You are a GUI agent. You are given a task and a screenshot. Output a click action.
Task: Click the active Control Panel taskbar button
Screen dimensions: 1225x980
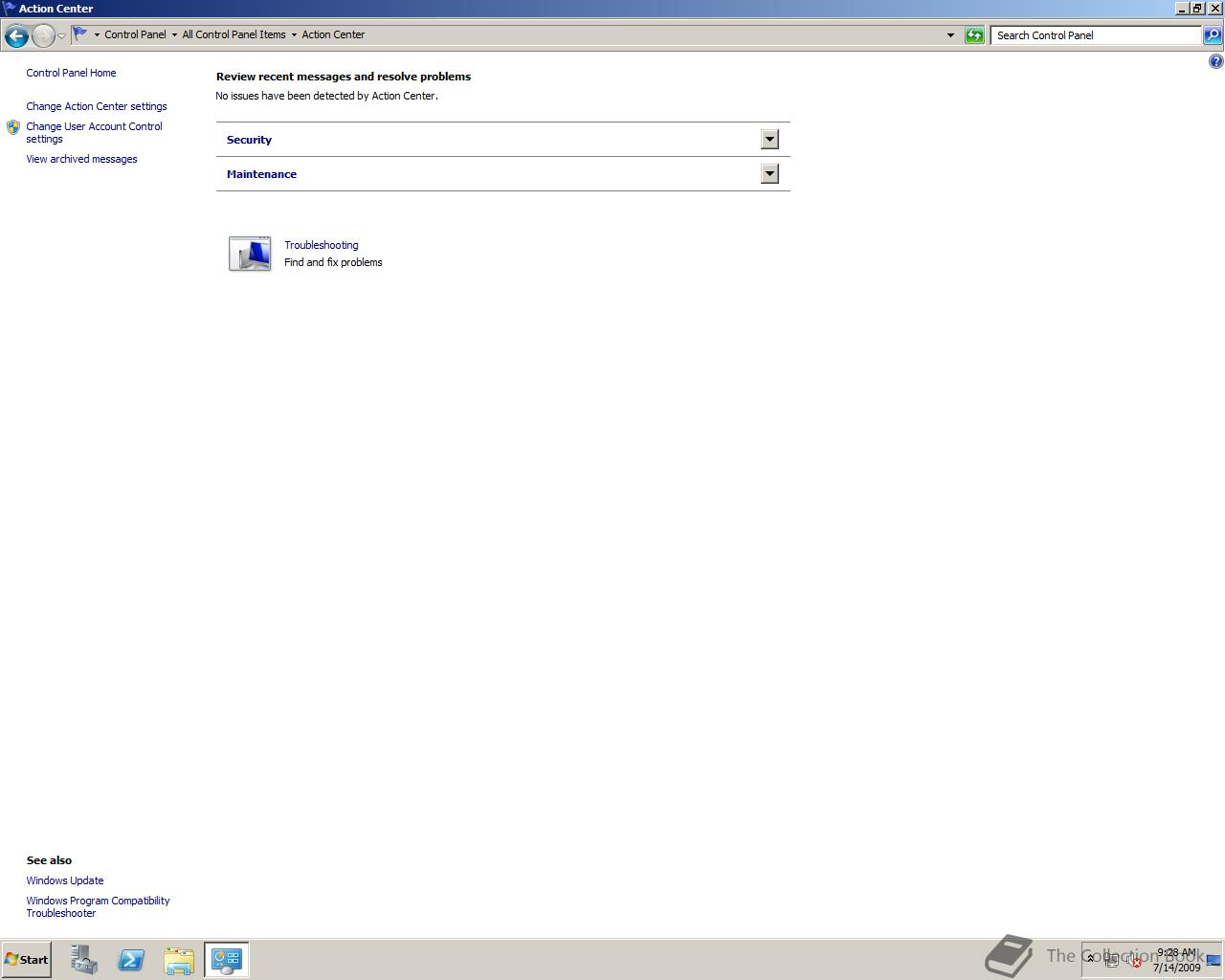[227, 960]
